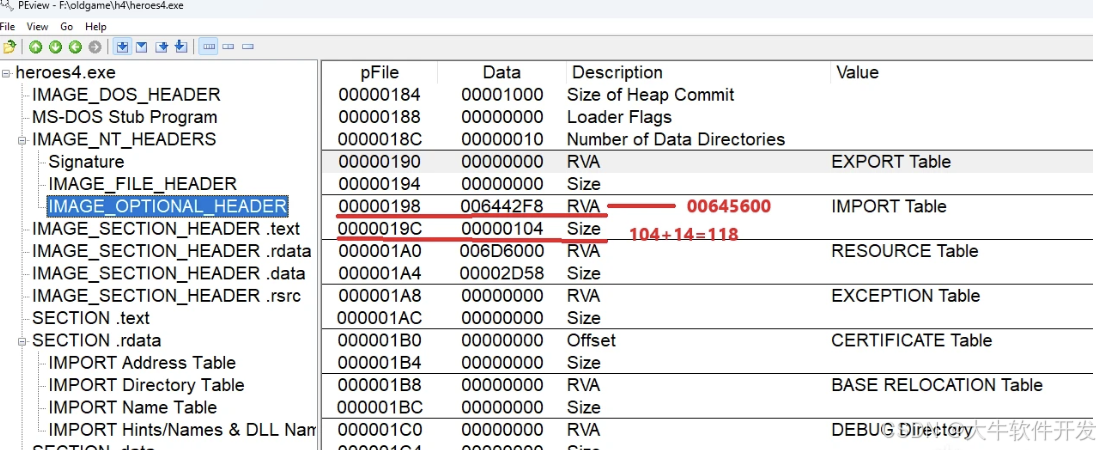Select IMAGE_DOS_HEADER in the tree
Viewport: 1100px width, 450px height.
click(x=126, y=95)
